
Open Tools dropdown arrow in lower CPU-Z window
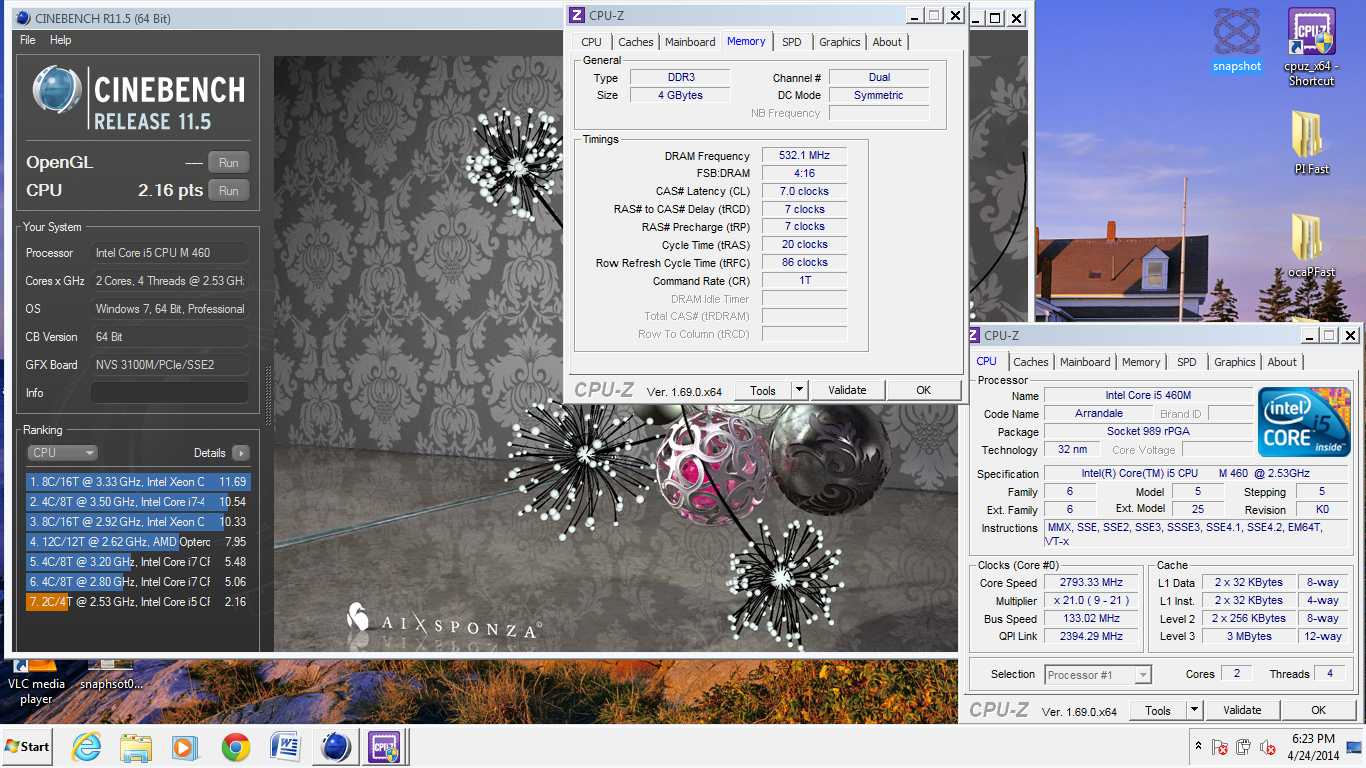1195,710
